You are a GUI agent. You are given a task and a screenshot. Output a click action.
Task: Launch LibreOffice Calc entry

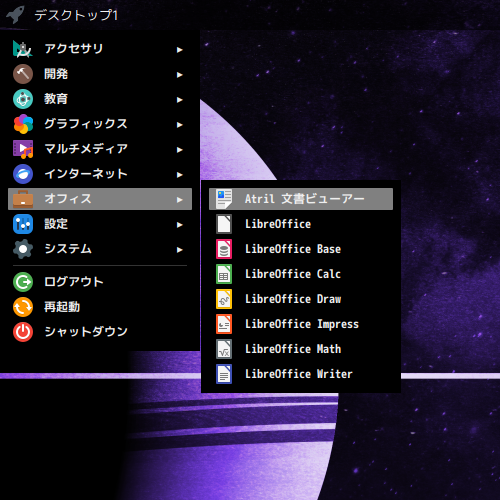pos(301,274)
